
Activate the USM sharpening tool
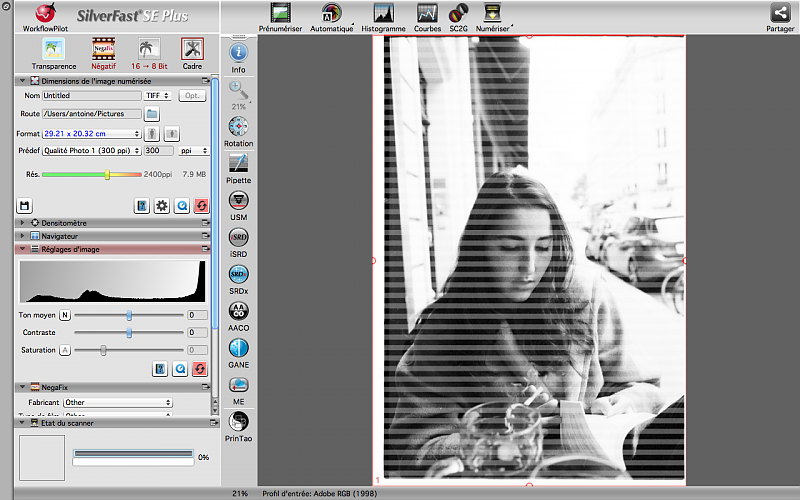(238, 202)
